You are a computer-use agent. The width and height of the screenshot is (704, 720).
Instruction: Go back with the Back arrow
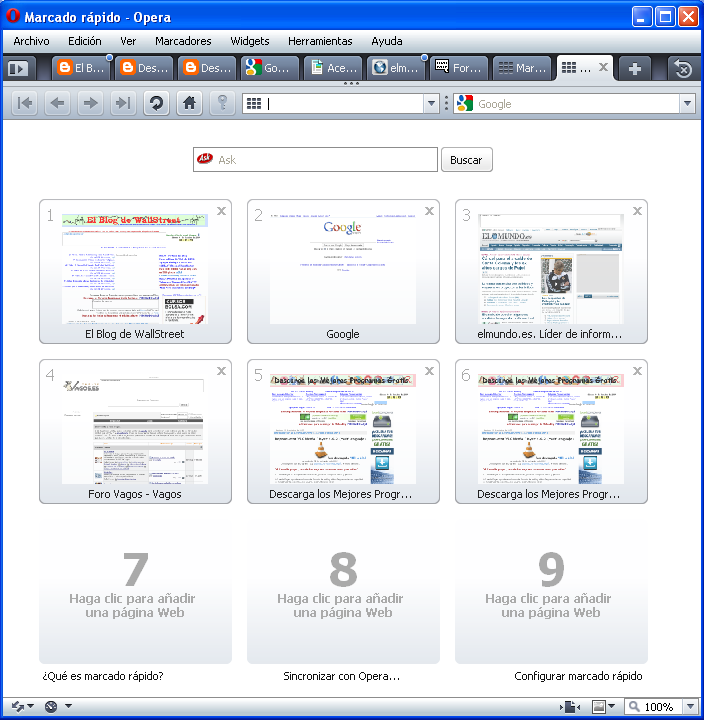coord(57,103)
